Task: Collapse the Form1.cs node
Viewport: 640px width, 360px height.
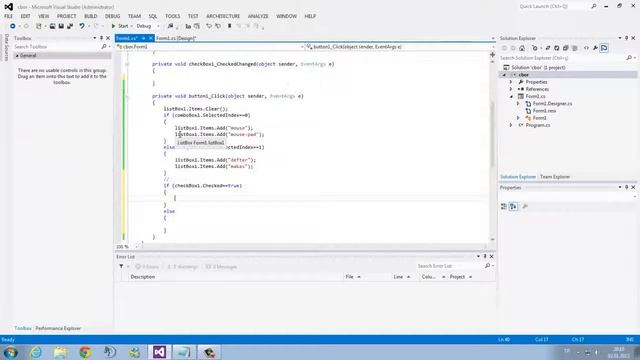Action: click(511, 96)
